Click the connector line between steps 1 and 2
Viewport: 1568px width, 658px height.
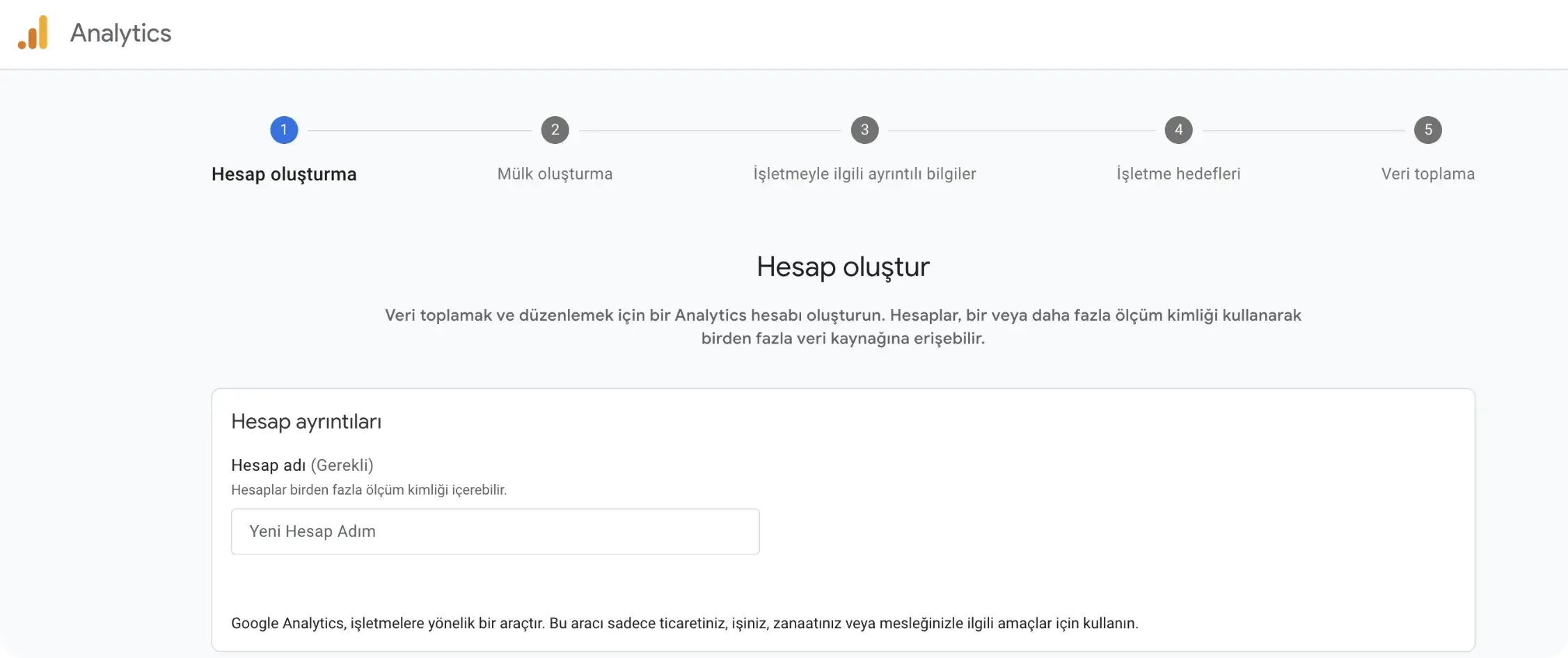tap(420, 130)
